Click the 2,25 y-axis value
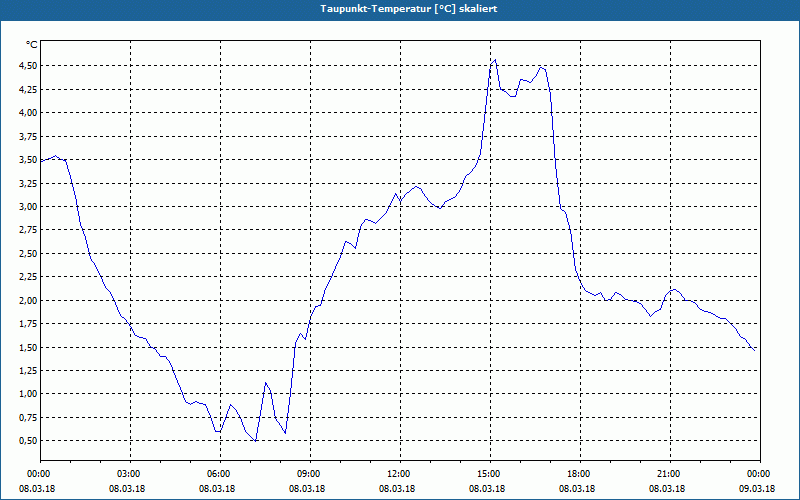Viewport: 800px width, 500px height. click(x=29, y=277)
